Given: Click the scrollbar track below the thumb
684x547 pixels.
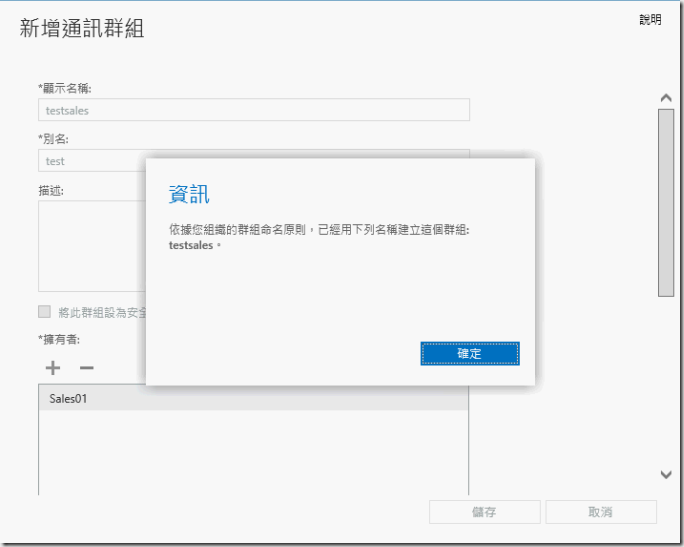Looking at the screenshot, I should [666, 380].
